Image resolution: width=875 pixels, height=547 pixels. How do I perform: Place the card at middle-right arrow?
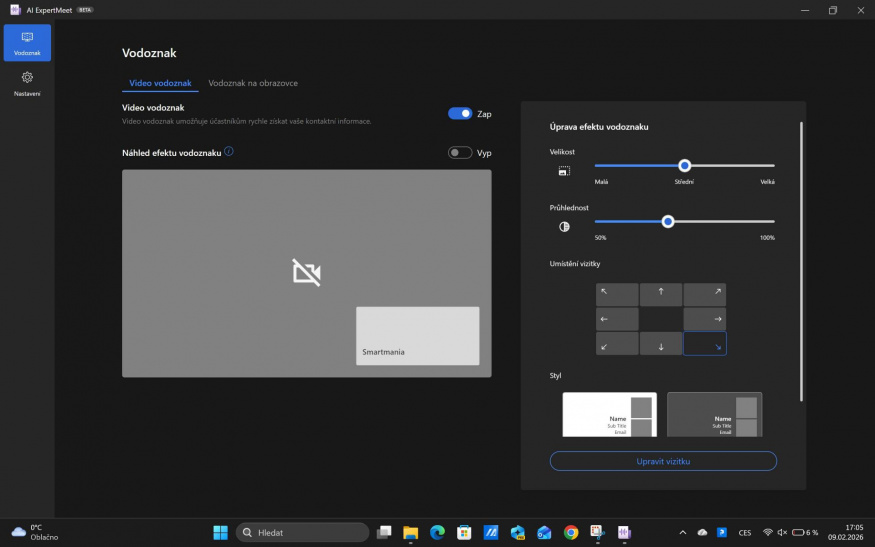[704, 319]
